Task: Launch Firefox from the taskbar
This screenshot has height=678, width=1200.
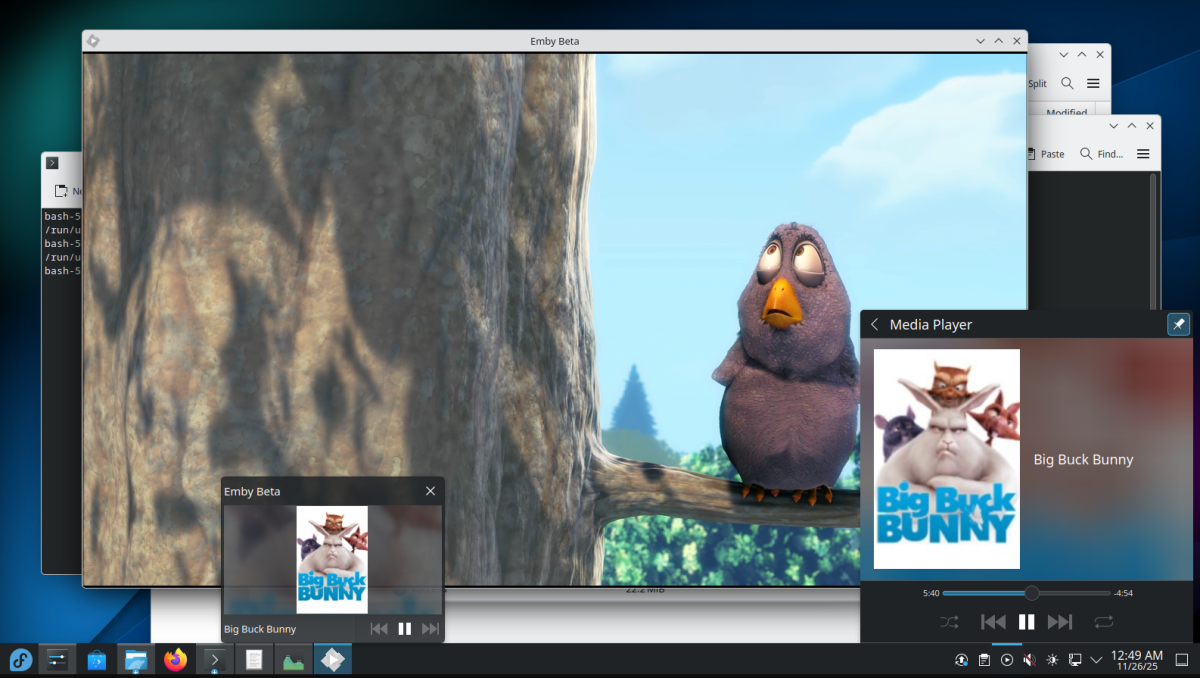Action: (175, 660)
